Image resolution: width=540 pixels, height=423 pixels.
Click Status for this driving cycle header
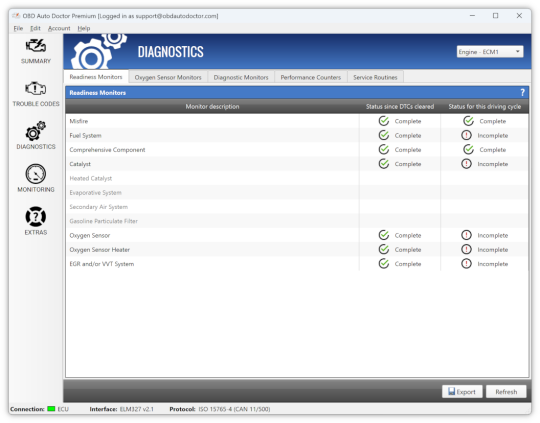(485, 106)
